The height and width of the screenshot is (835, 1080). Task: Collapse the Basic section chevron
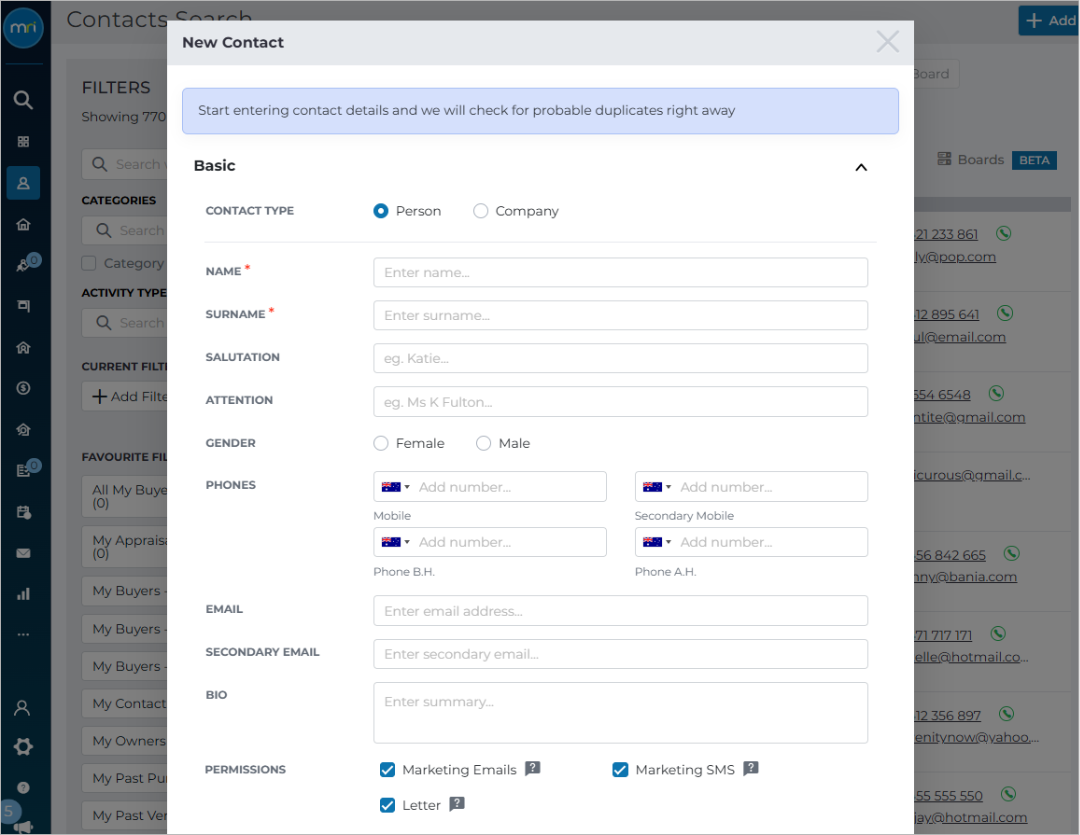click(x=861, y=167)
